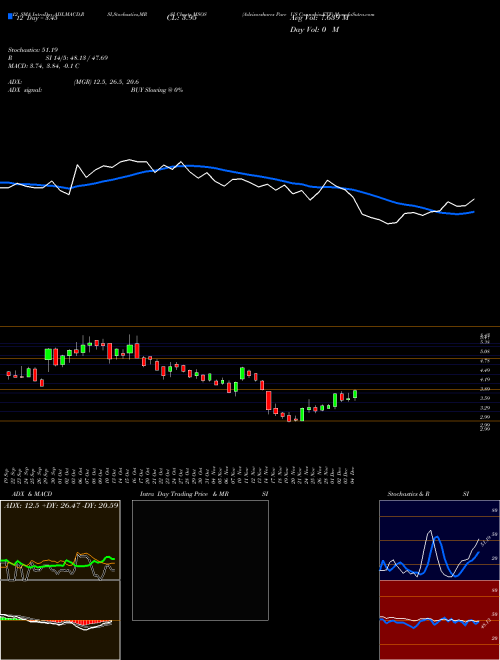Viewport: 500px width, 660px height.
Task: Select the 'Avg Vol: 7.639 M' text
Action: pos(319,19)
